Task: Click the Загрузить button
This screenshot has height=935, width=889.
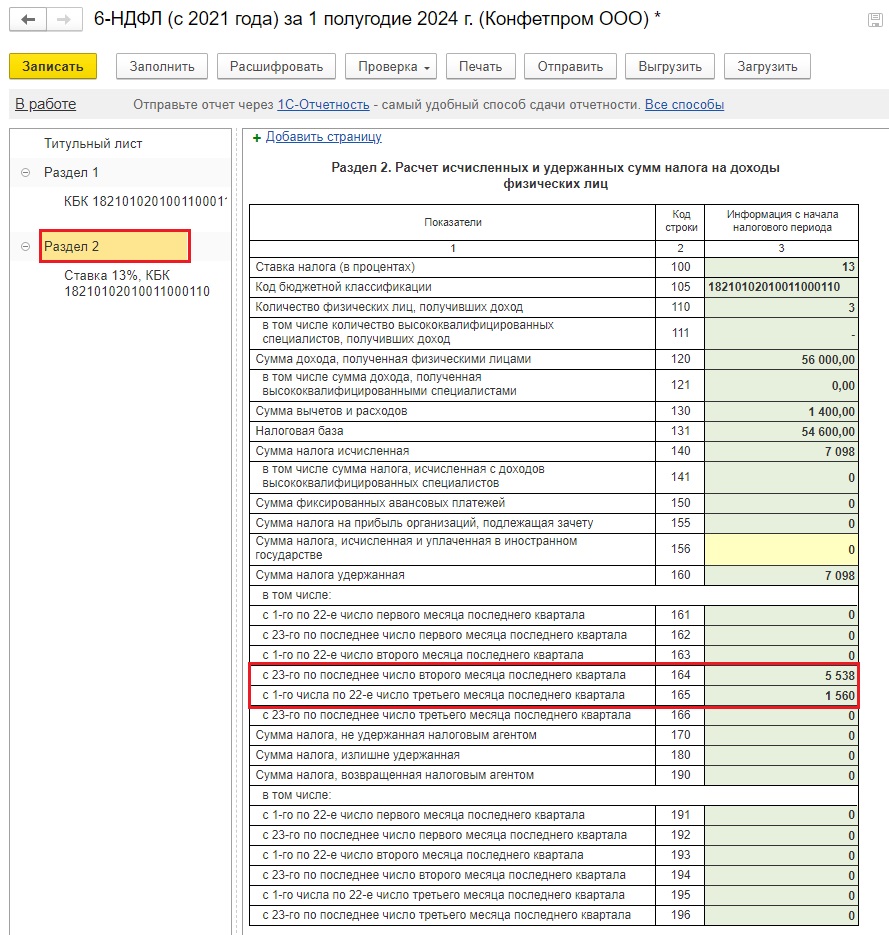Action: click(767, 67)
